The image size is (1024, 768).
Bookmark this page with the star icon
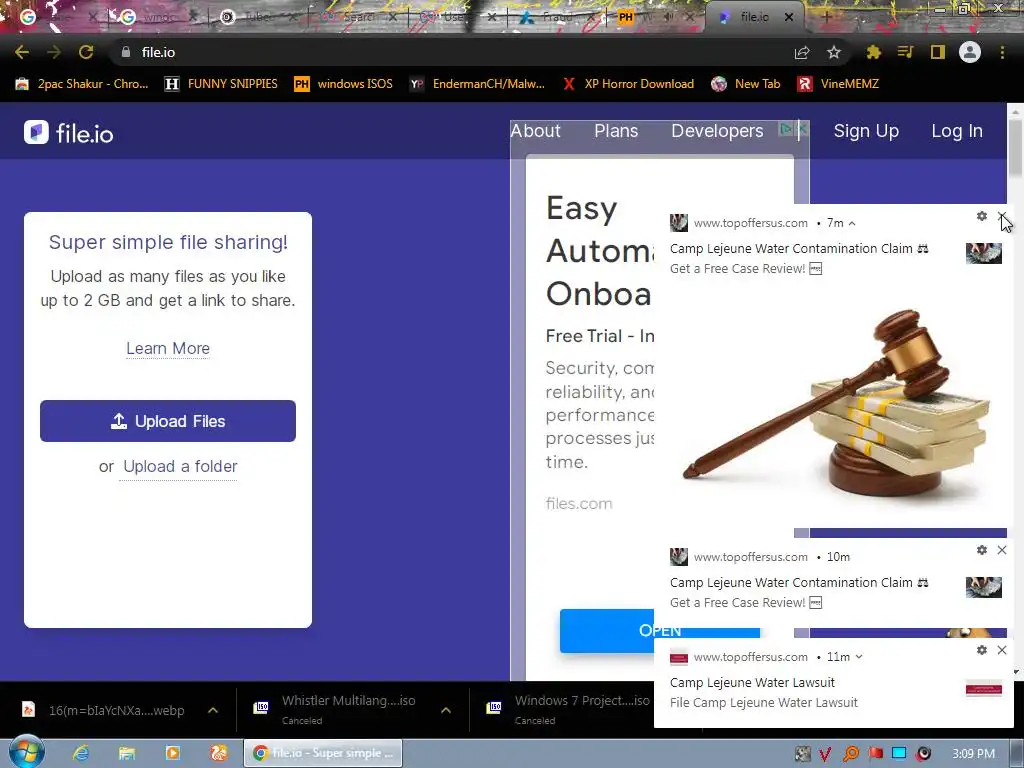[x=834, y=52]
